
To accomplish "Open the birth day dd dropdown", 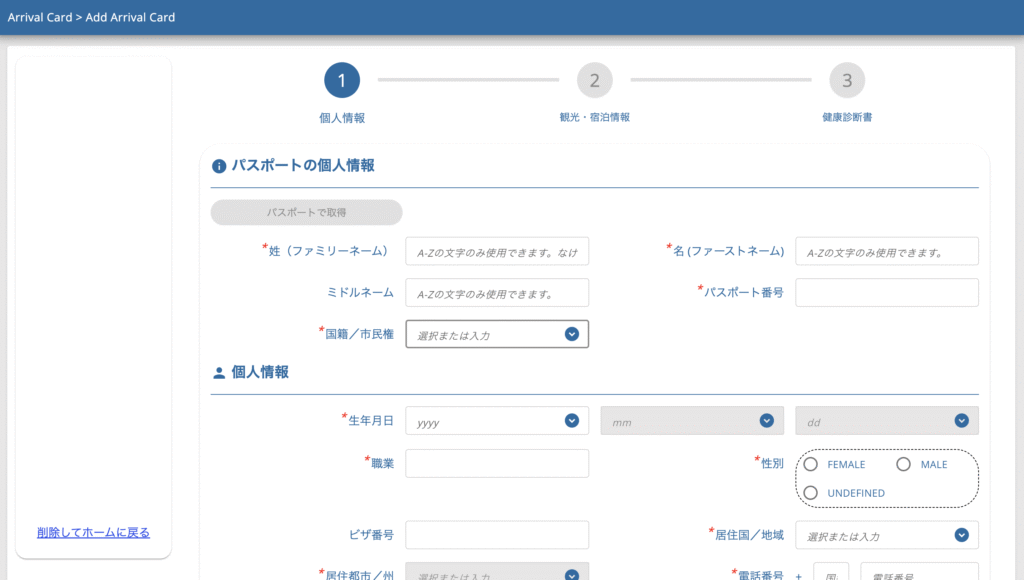I will [x=886, y=421].
